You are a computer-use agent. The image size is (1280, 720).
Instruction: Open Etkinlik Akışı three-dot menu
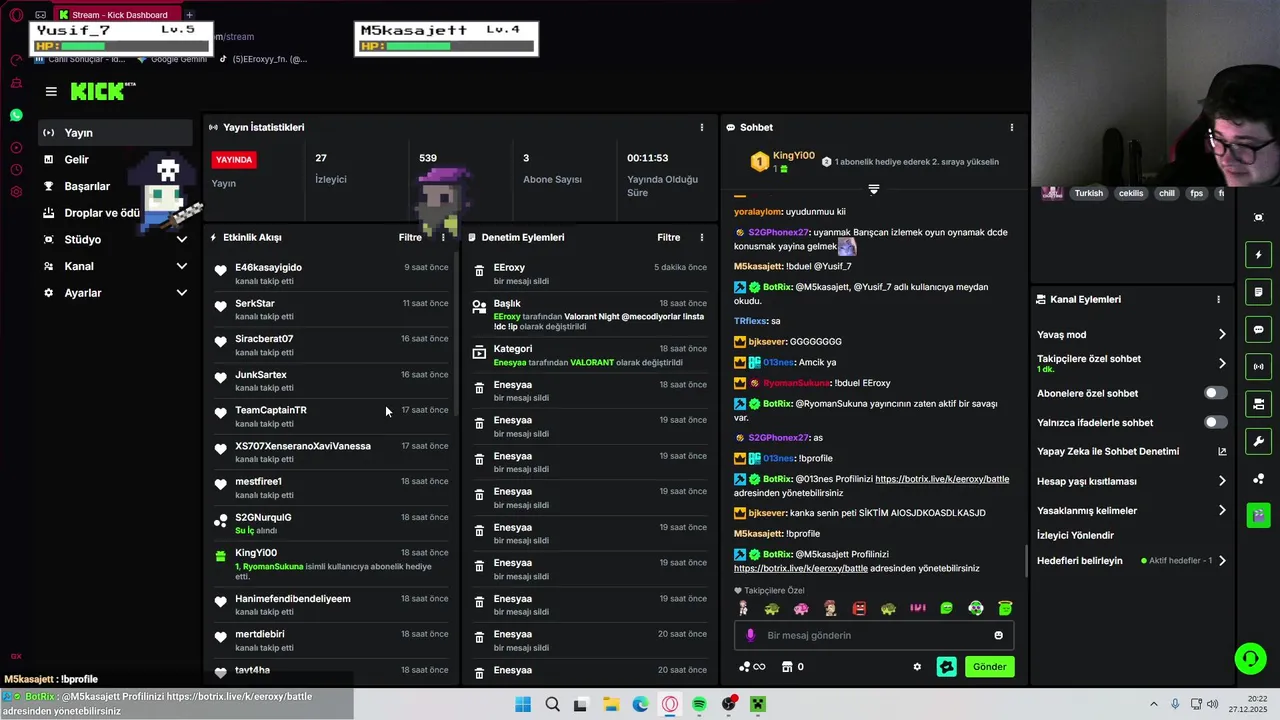pyautogui.click(x=443, y=237)
